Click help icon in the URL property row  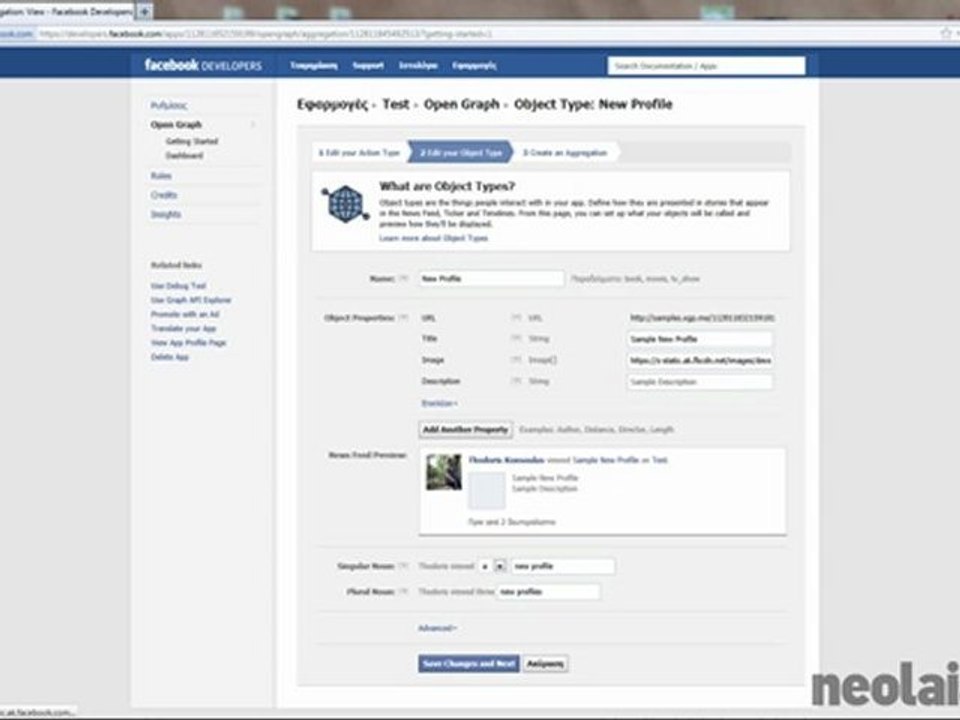coord(516,318)
